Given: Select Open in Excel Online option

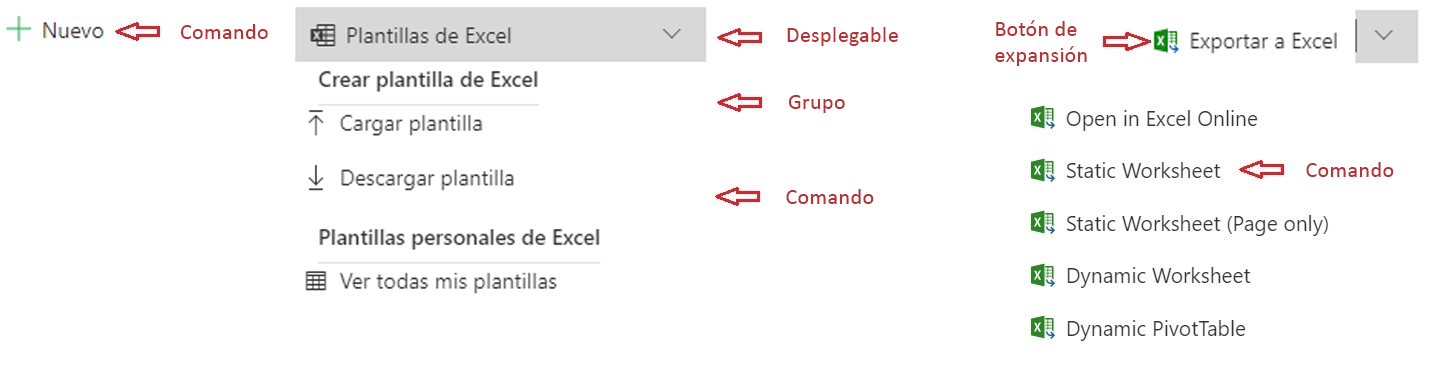Looking at the screenshot, I should pyautogui.click(x=1161, y=119).
